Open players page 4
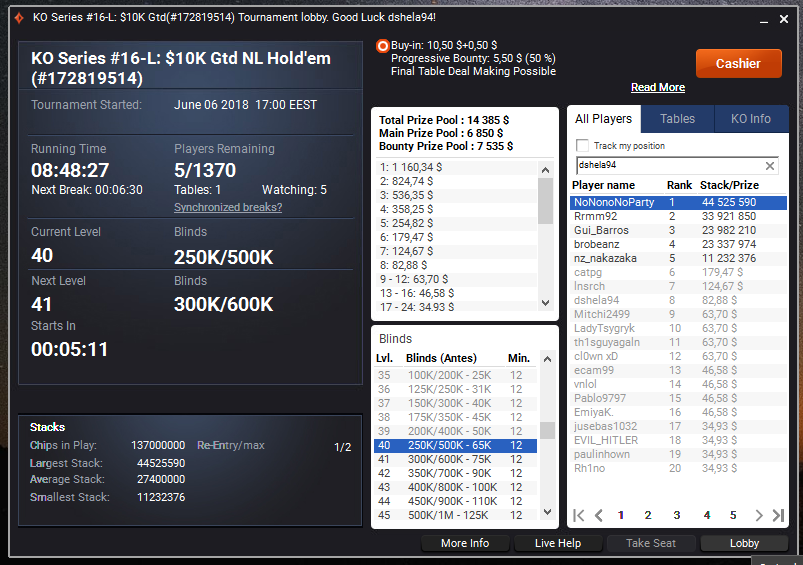803x565 pixels. point(707,515)
